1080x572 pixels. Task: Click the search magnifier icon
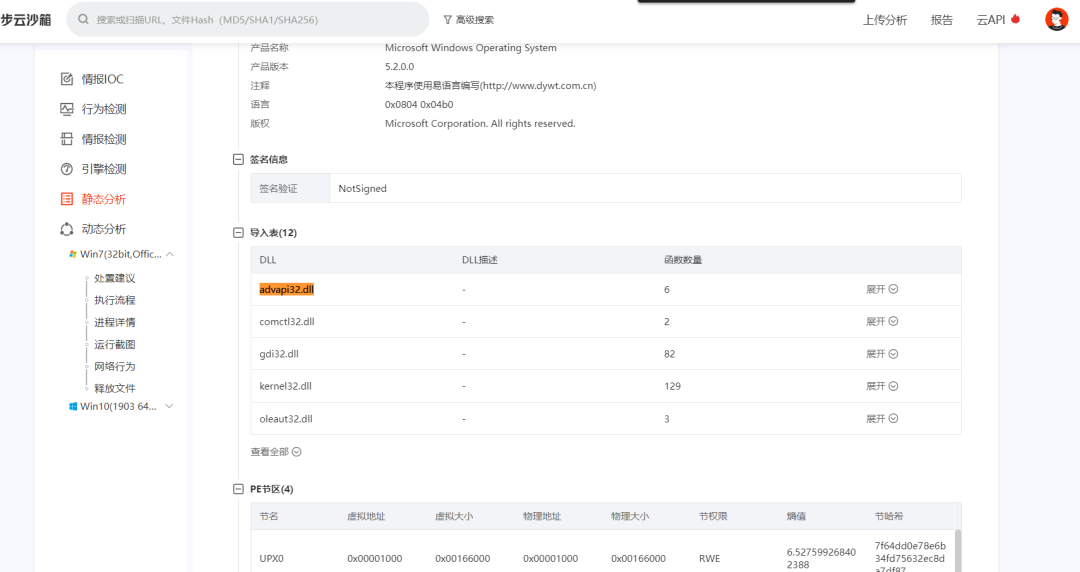tap(83, 19)
